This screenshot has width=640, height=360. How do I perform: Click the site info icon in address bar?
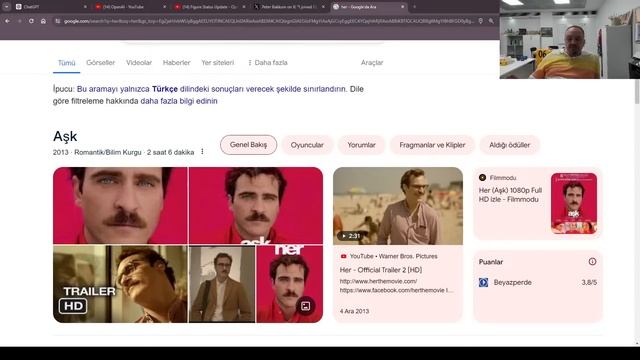[58, 21]
